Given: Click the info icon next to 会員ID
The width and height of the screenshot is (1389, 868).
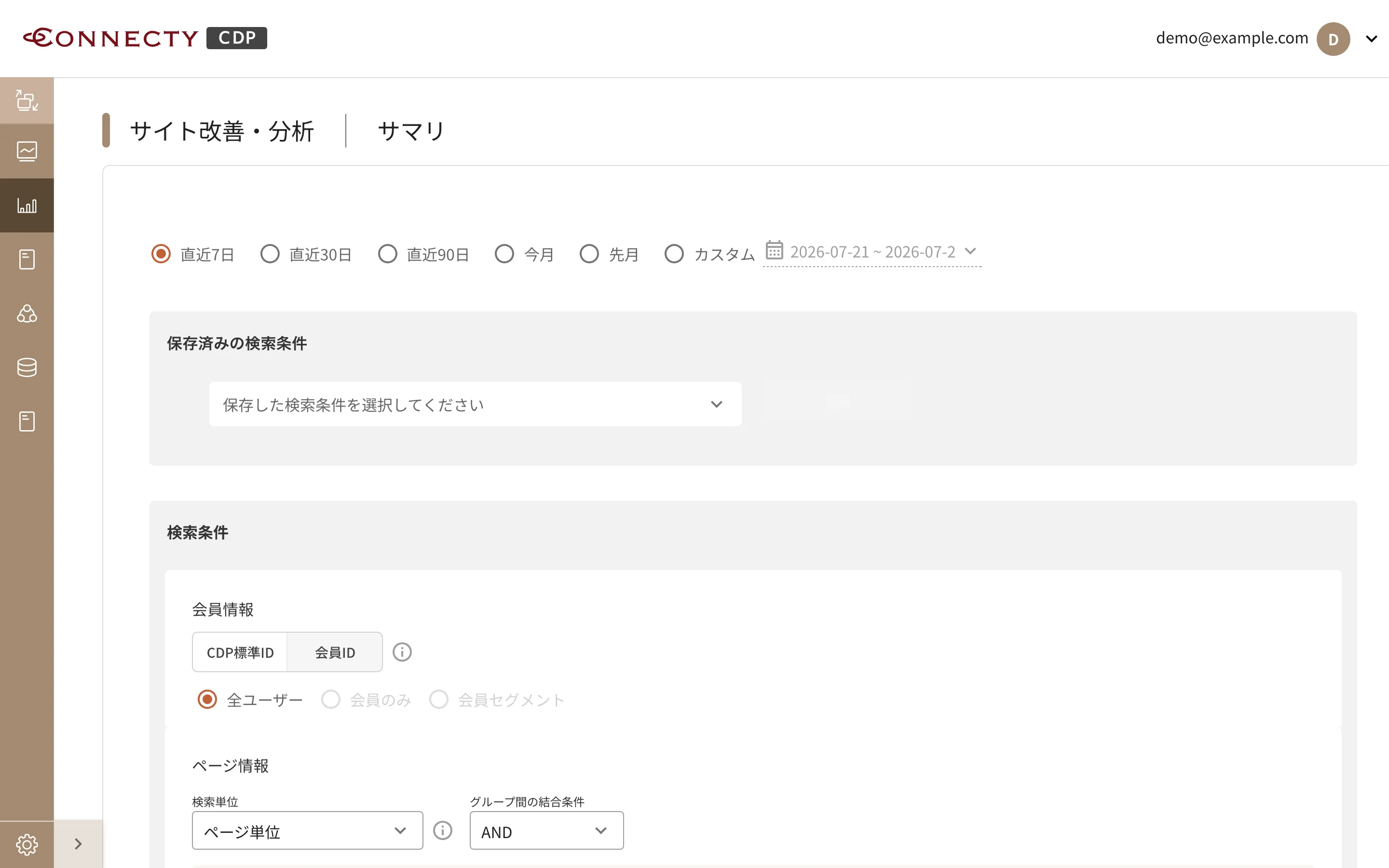Looking at the screenshot, I should 402,652.
